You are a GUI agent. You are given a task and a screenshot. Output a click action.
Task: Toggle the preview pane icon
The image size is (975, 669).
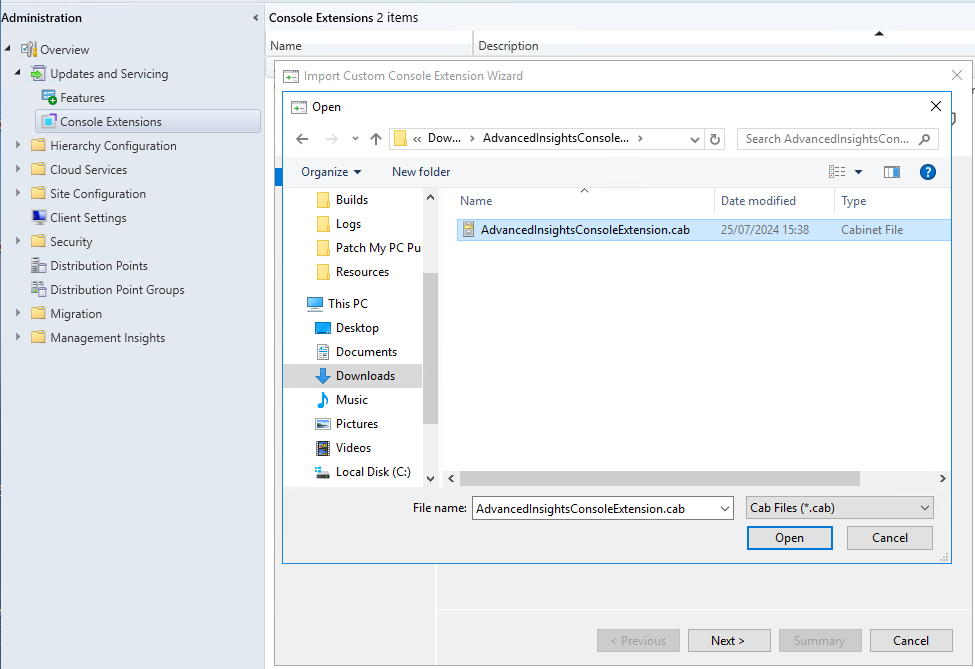892,172
